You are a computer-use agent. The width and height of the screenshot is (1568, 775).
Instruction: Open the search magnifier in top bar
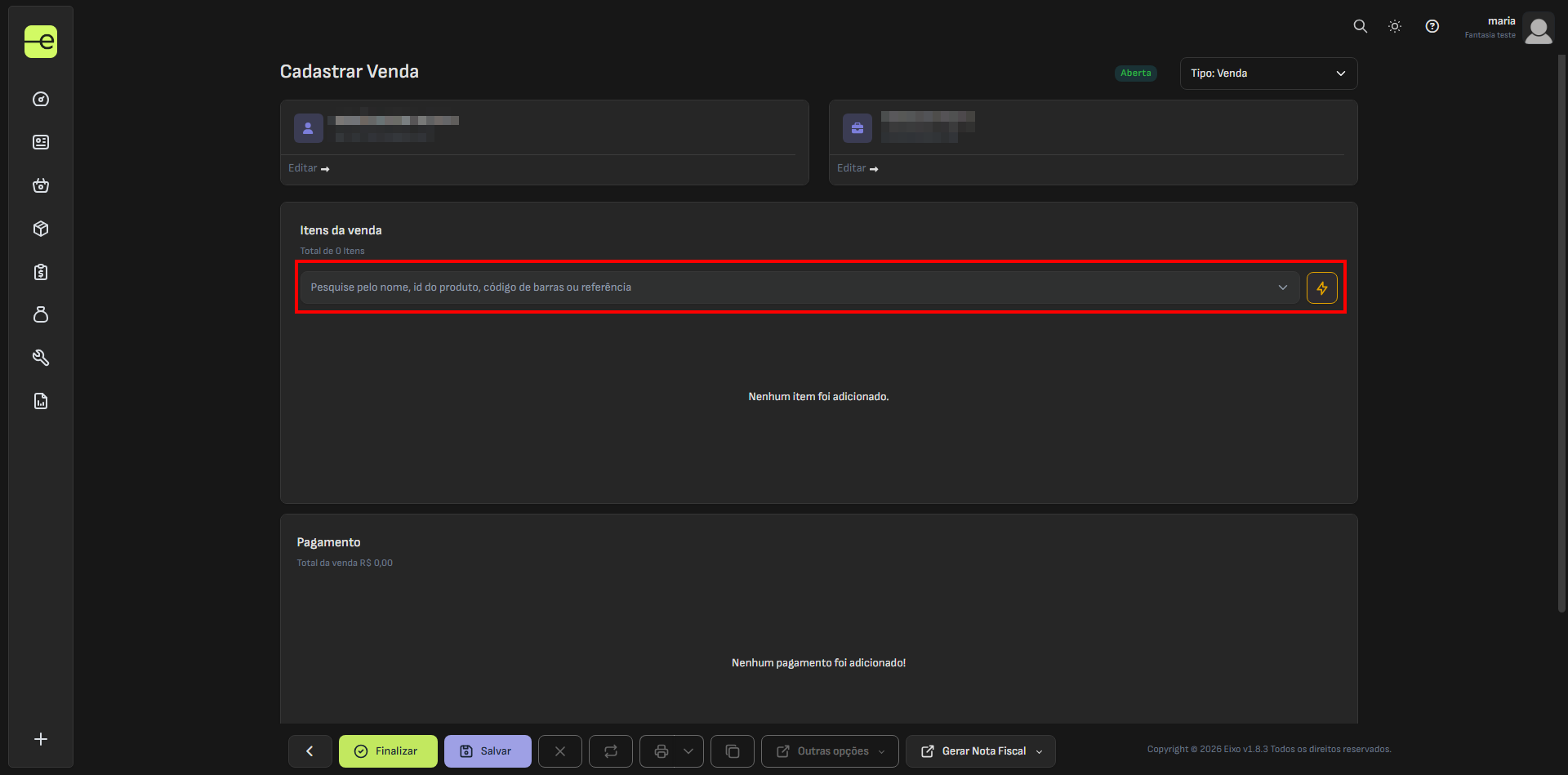[1360, 26]
